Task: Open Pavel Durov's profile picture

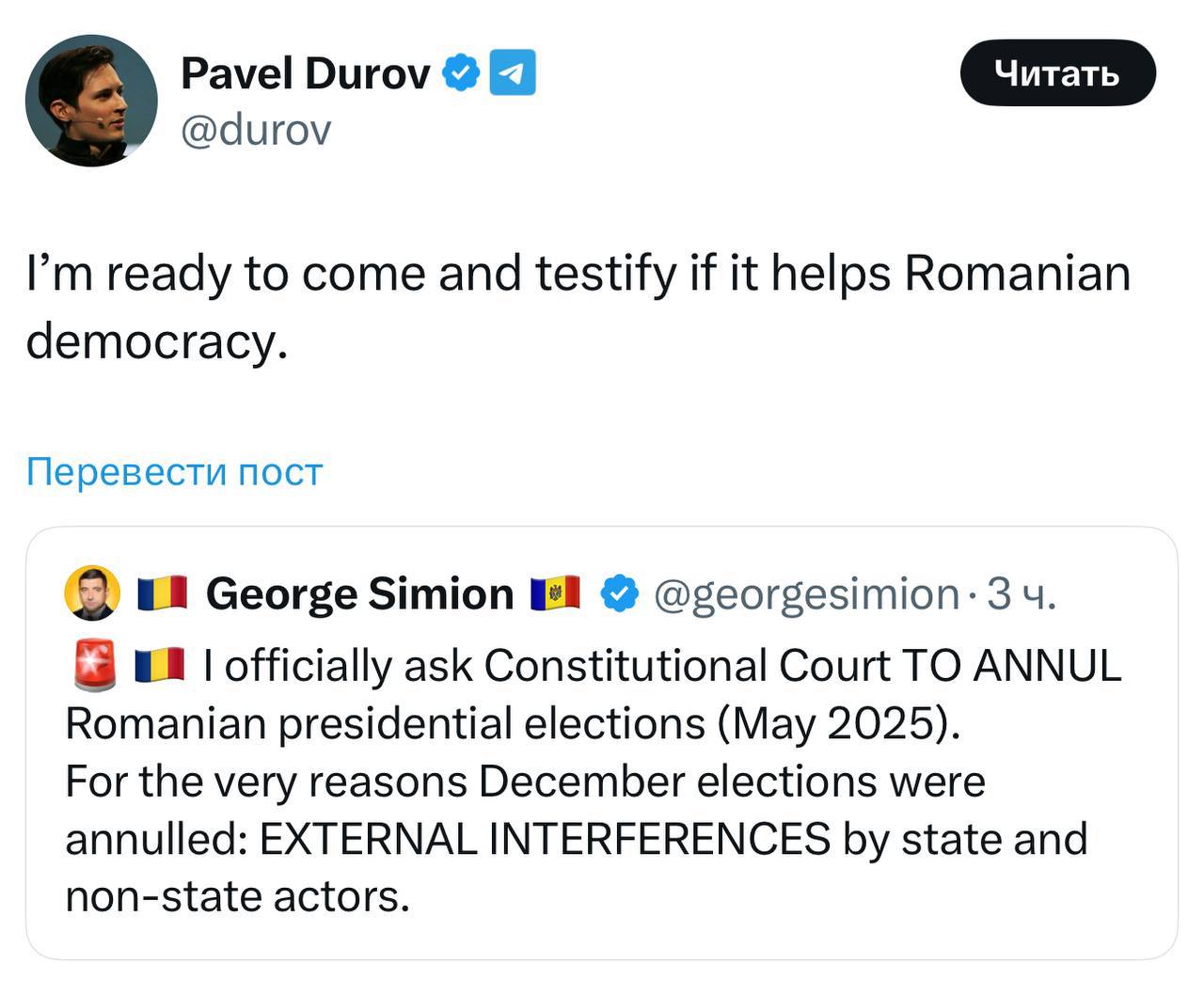Action: click(91, 101)
